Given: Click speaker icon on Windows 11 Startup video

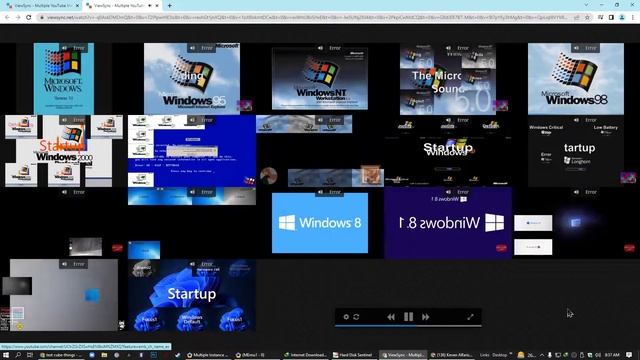Looking at the screenshot, I should [193, 264].
